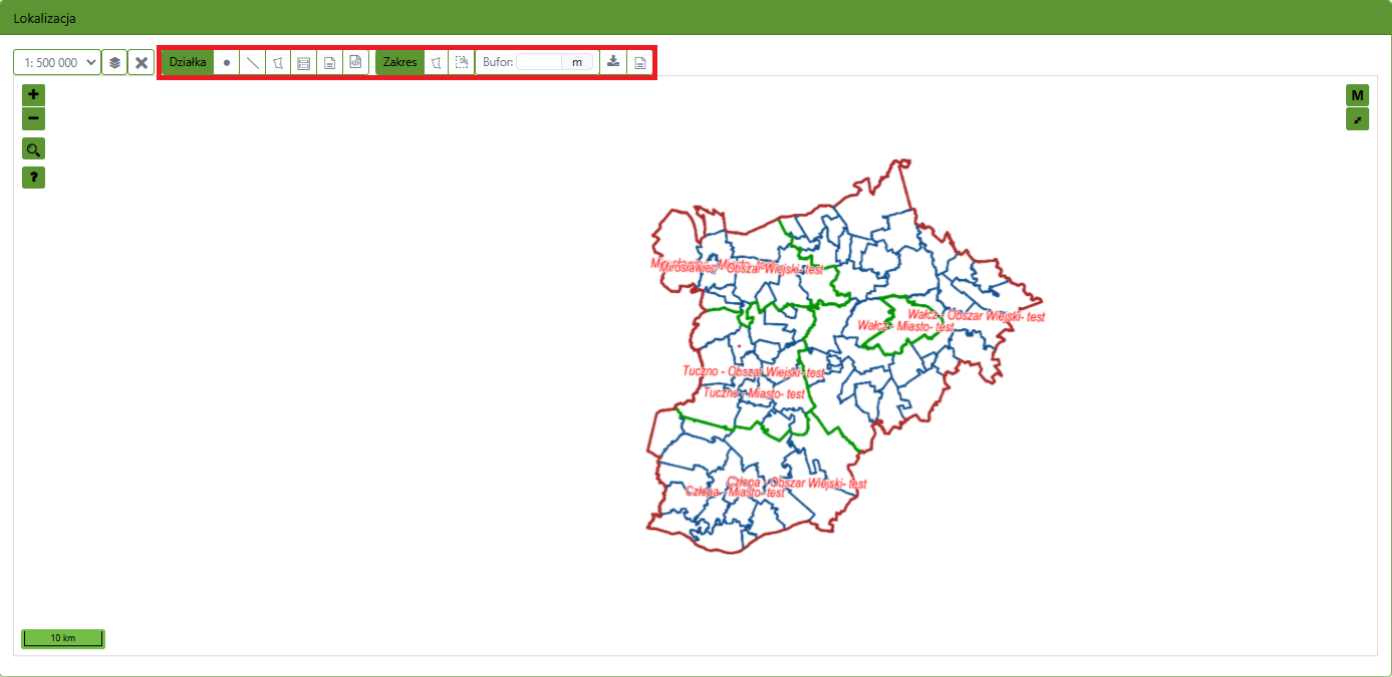
Task: Click the code file import icon
Action: (x=355, y=62)
